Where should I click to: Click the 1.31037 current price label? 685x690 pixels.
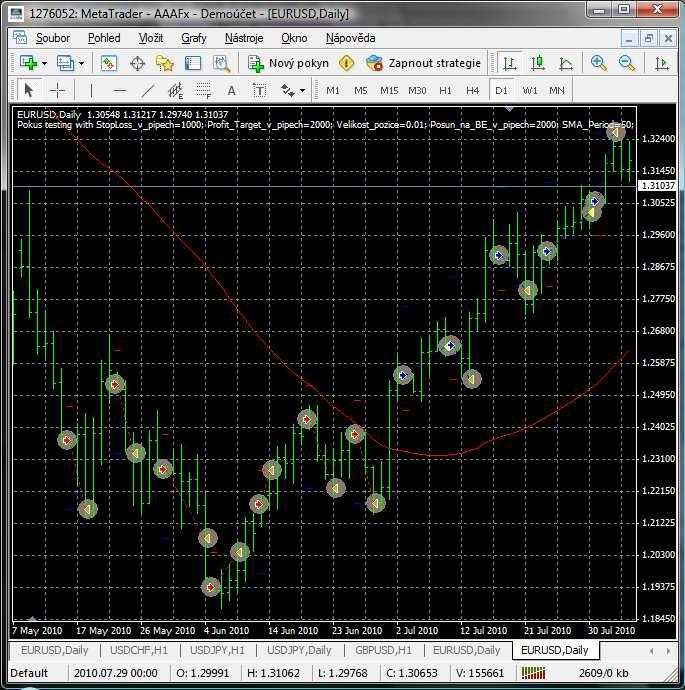tap(657, 186)
